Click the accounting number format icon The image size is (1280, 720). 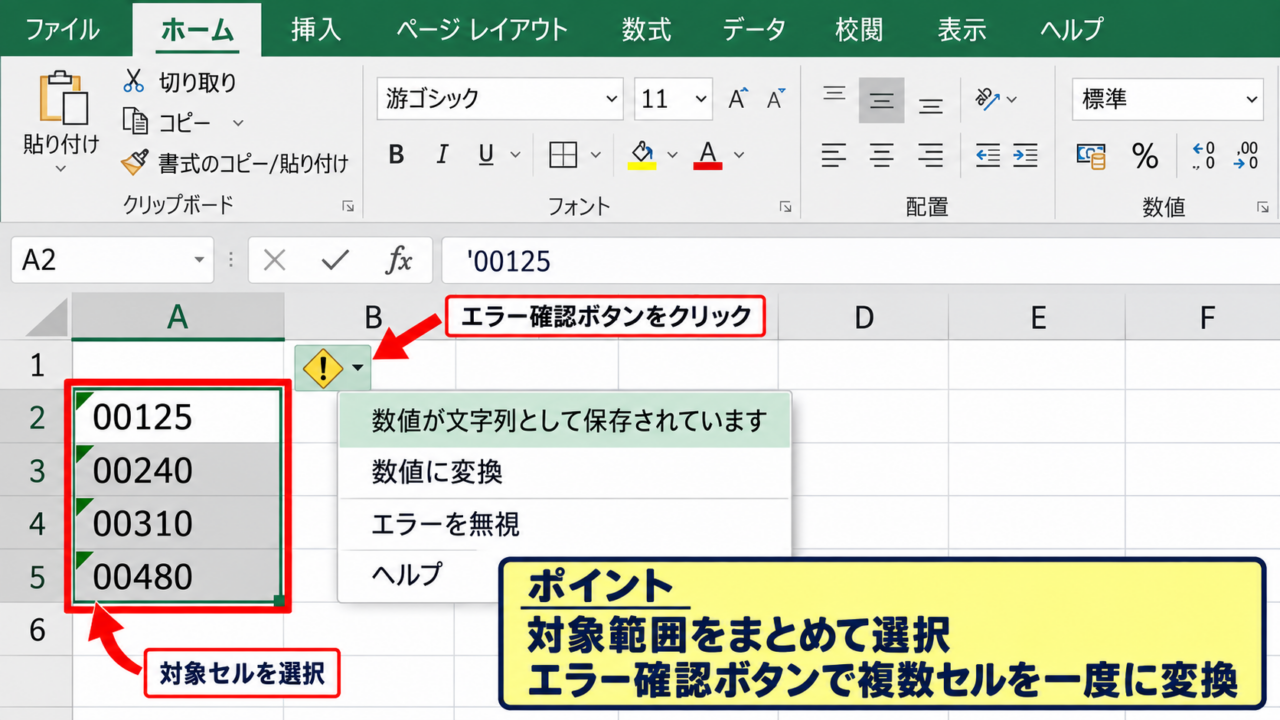pos(1090,156)
